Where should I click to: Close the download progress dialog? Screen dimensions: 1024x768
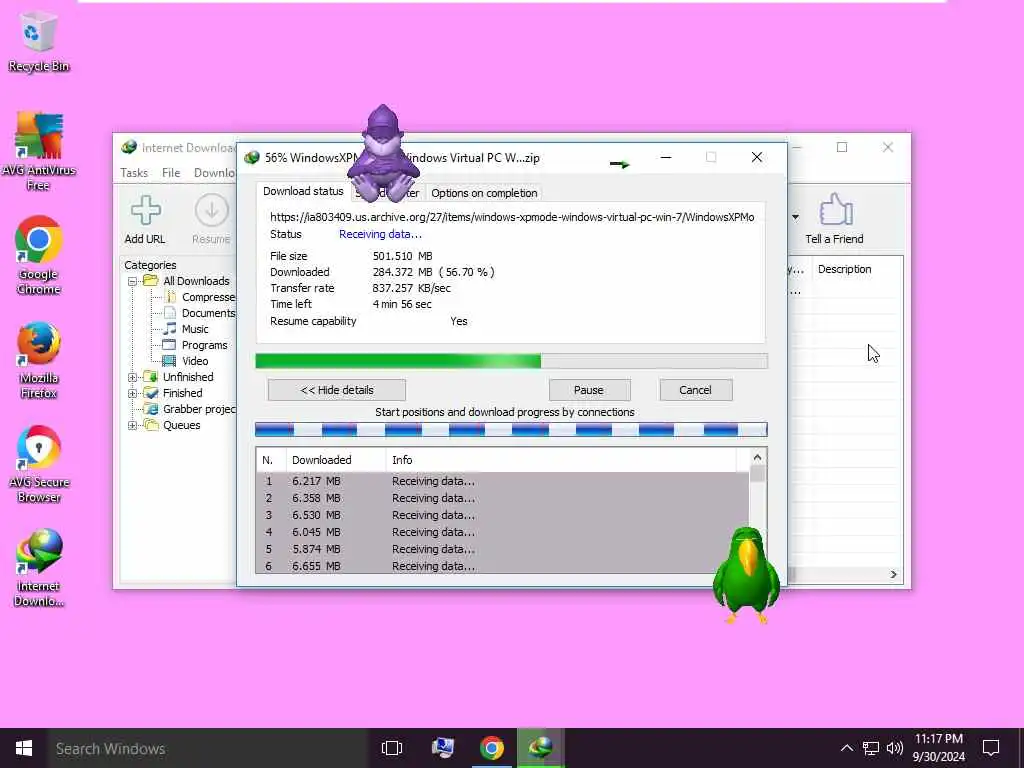pyautogui.click(x=757, y=157)
